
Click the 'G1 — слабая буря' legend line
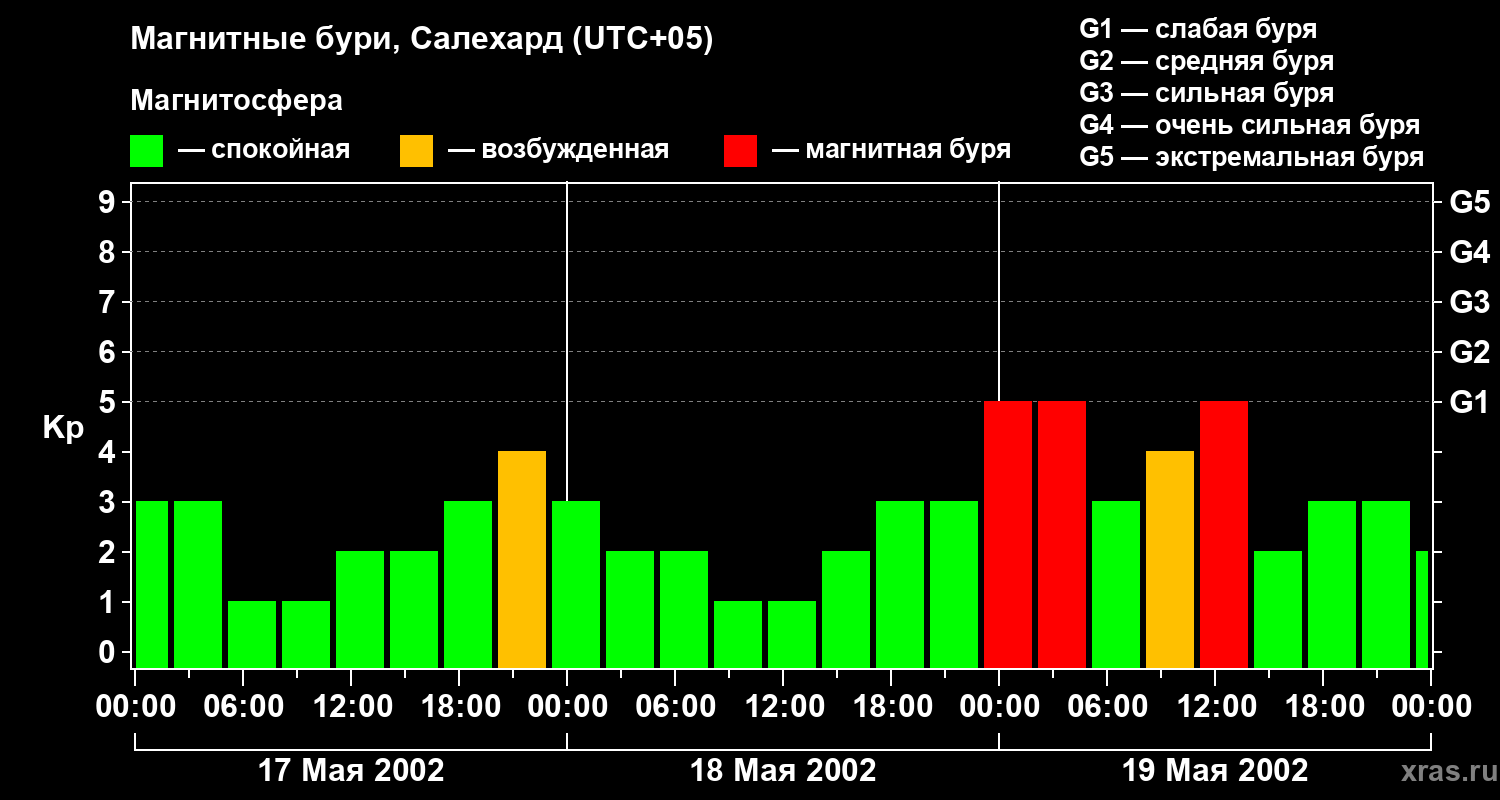coord(1198,29)
